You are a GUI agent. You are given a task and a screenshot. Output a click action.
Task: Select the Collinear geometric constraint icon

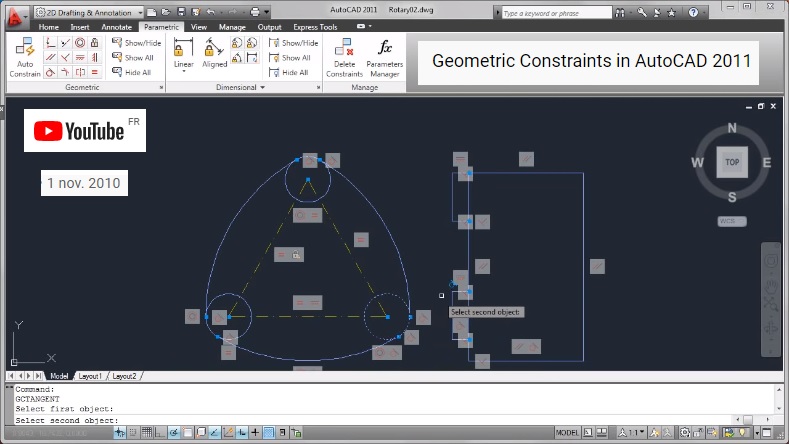tap(65, 43)
